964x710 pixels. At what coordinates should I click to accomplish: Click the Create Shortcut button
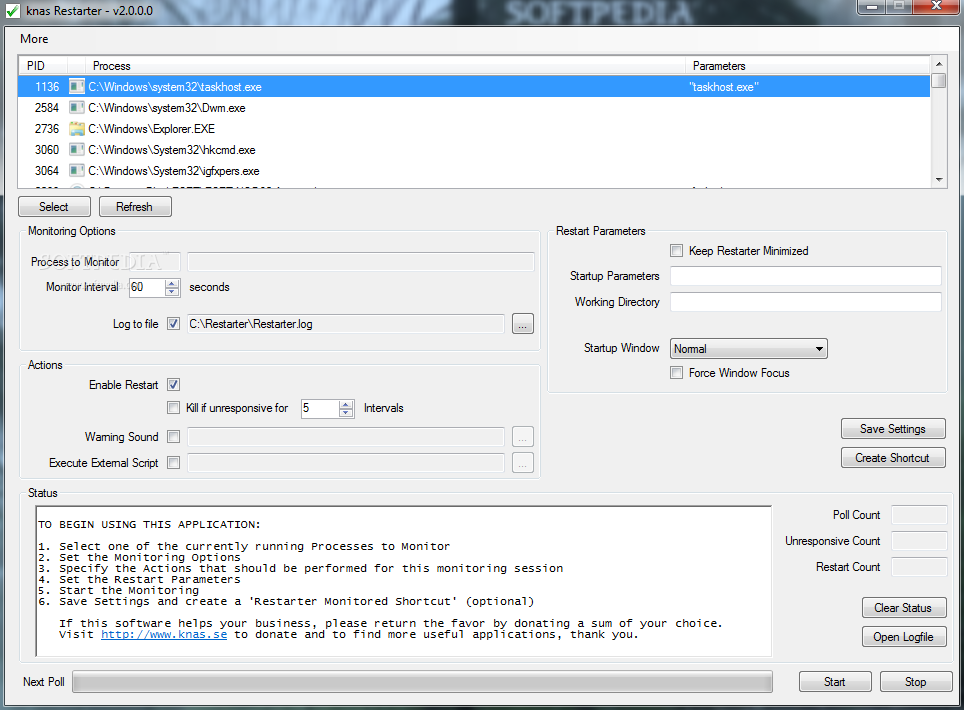click(893, 457)
